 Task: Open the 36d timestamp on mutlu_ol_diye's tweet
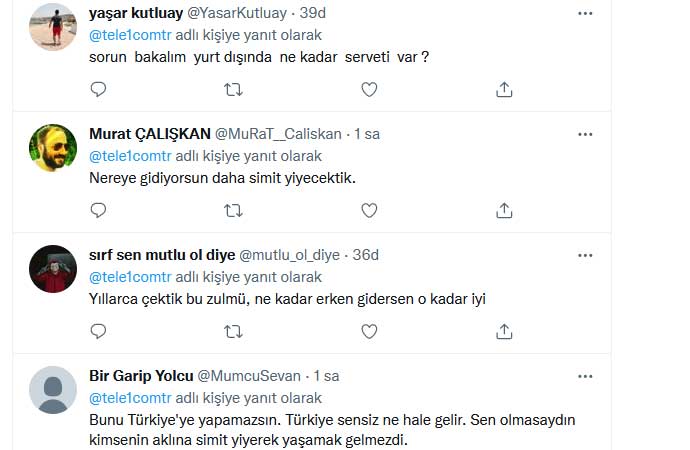coord(366,255)
